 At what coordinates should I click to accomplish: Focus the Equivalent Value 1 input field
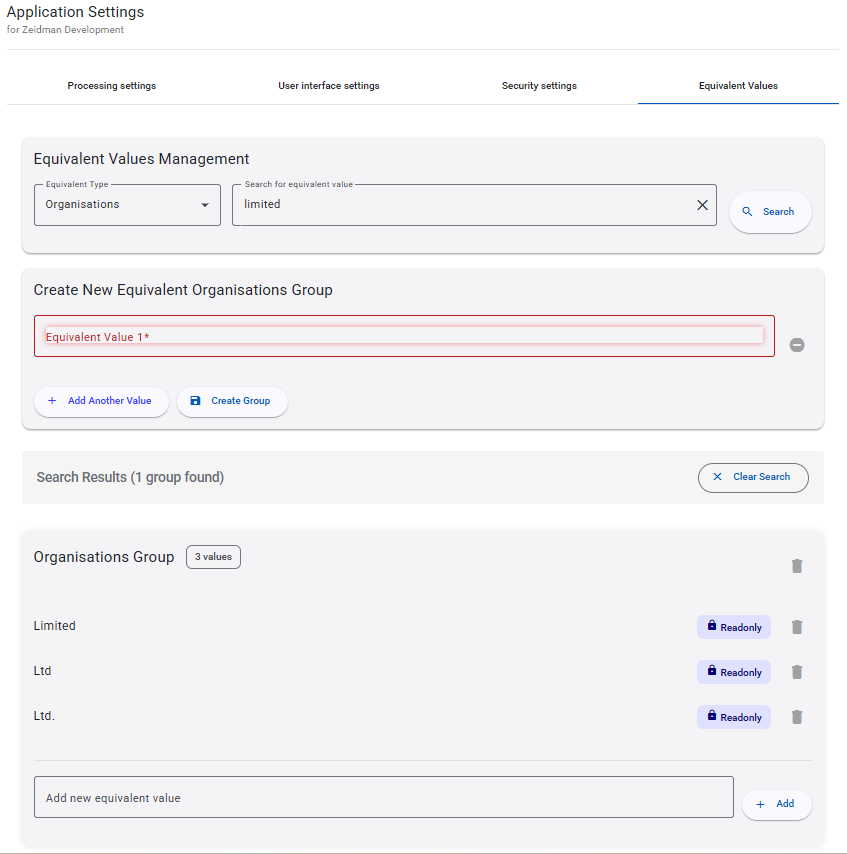pos(403,337)
